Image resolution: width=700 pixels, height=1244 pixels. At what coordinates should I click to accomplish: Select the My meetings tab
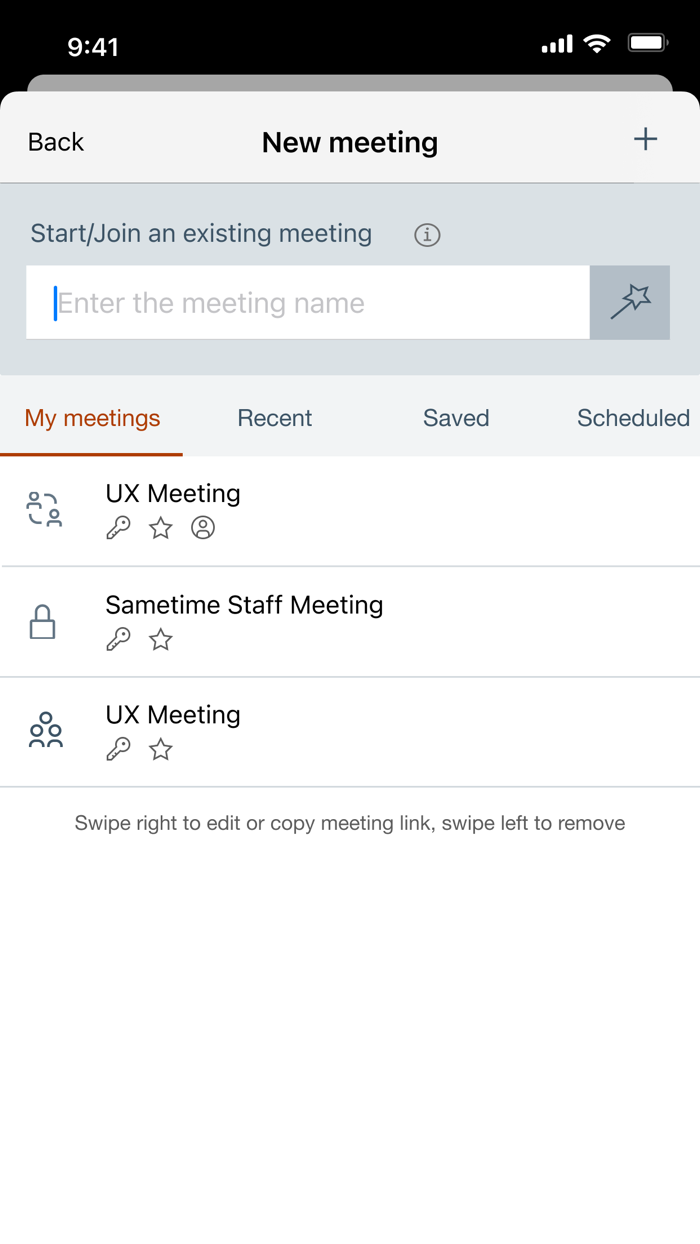(x=92, y=418)
